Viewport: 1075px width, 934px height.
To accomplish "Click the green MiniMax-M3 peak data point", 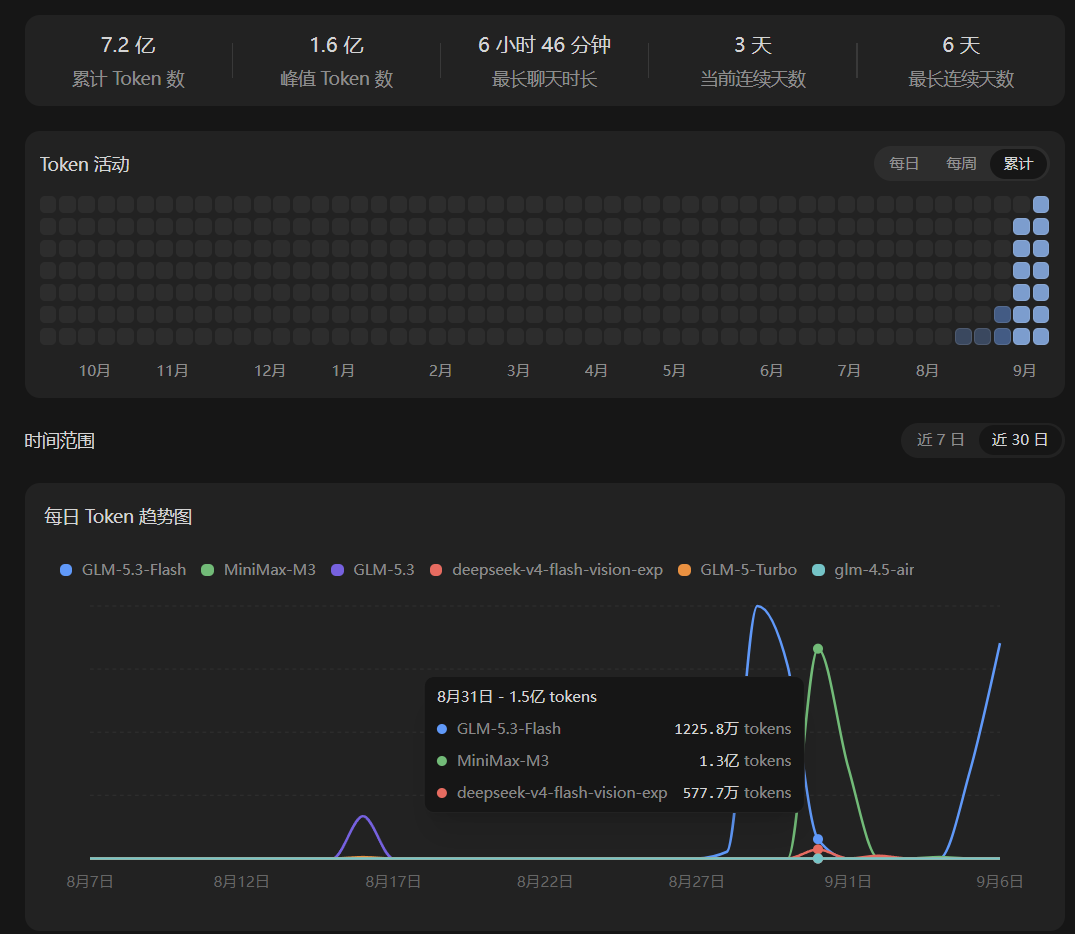I will pyautogui.click(x=818, y=649).
